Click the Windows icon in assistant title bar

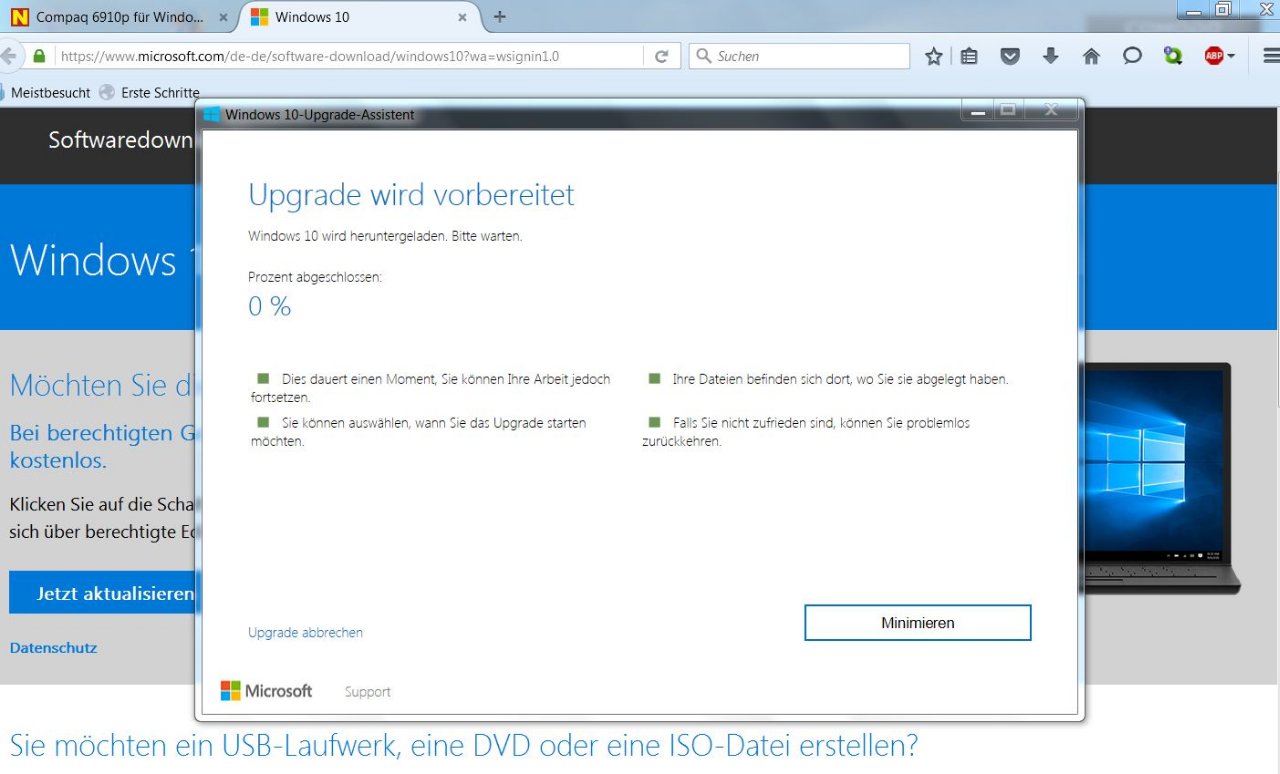[x=211, y=114]
